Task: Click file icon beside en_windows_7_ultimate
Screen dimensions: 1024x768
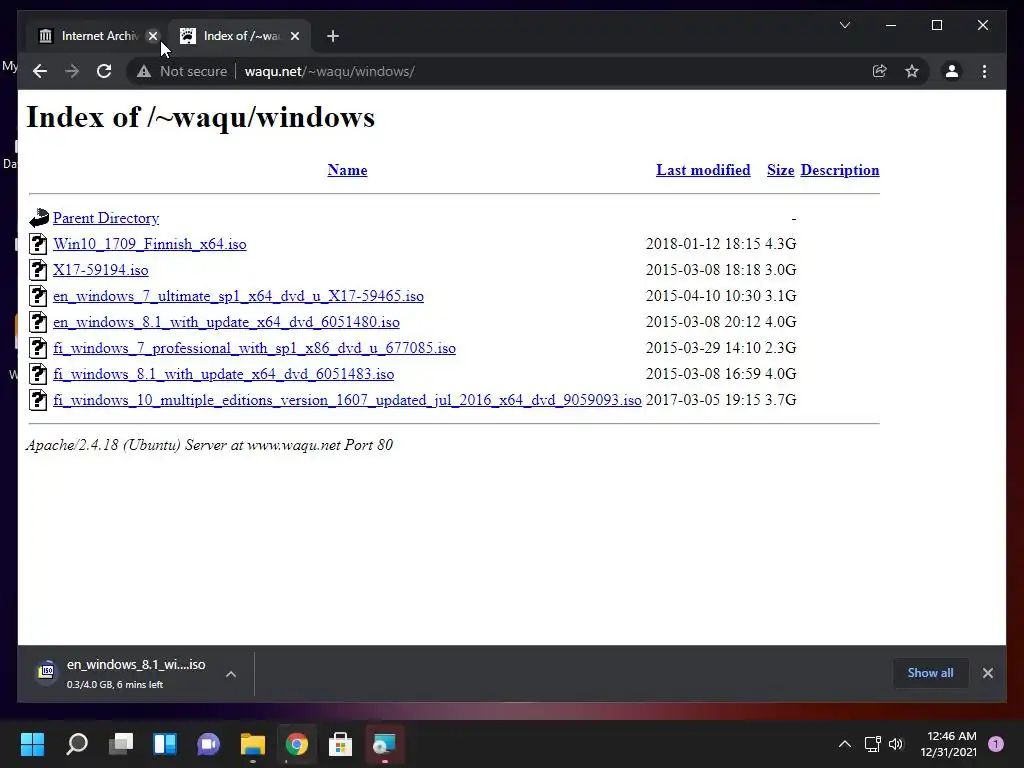Action: click(x=38, y=296)
